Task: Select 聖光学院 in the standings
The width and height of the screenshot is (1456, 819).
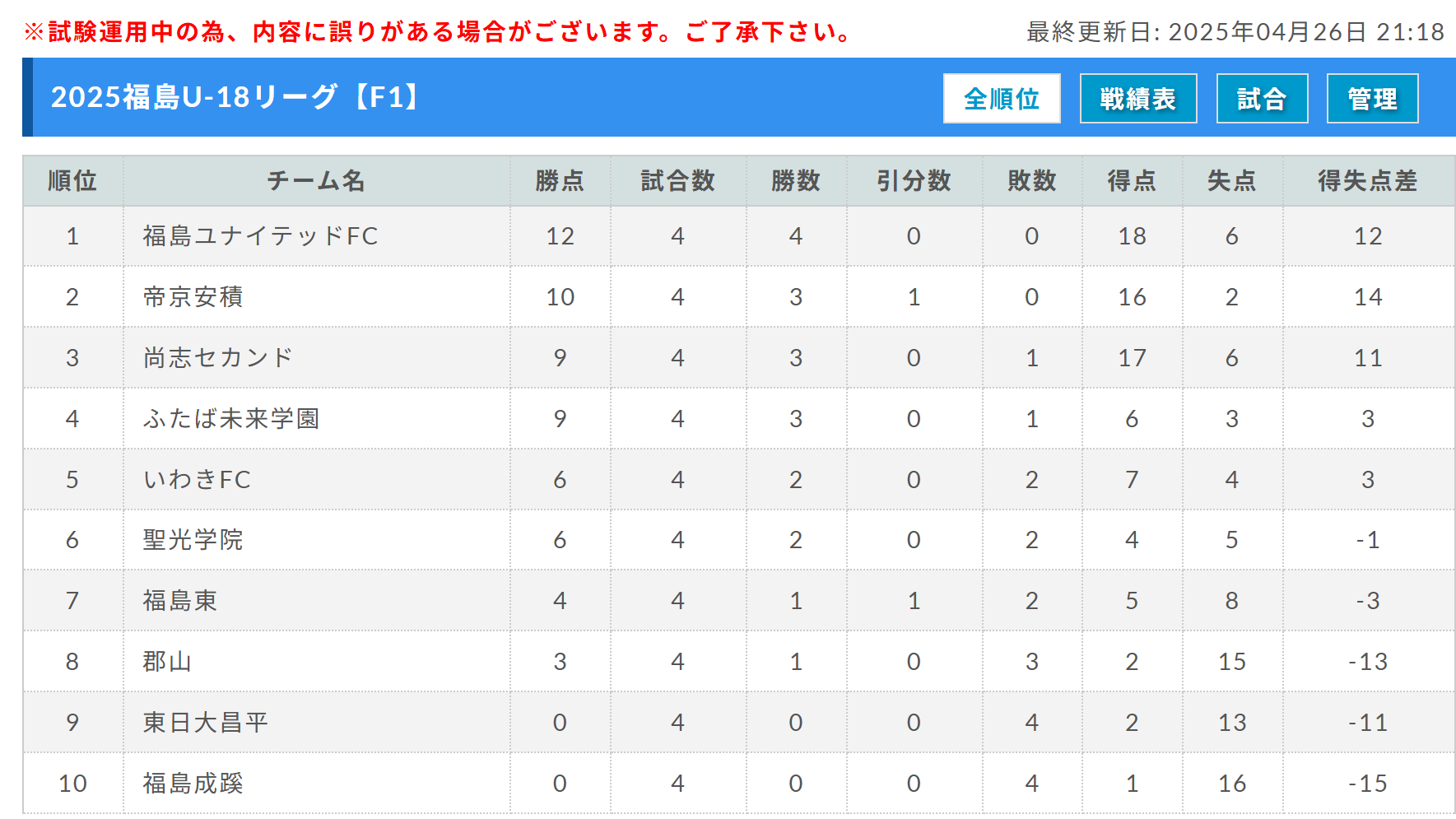Action: click(193, 540)
